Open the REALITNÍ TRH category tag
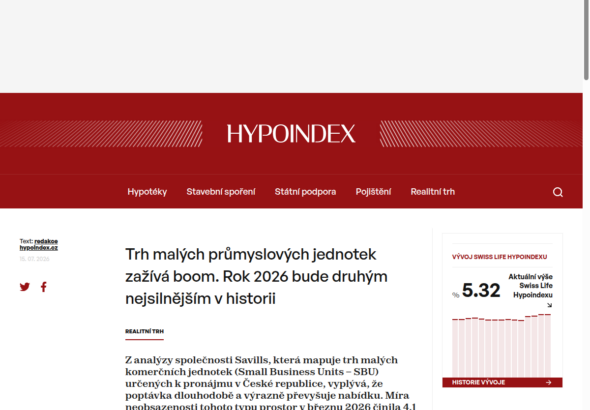The height and width of the screenshot is (410, 590). click(144, 331)
